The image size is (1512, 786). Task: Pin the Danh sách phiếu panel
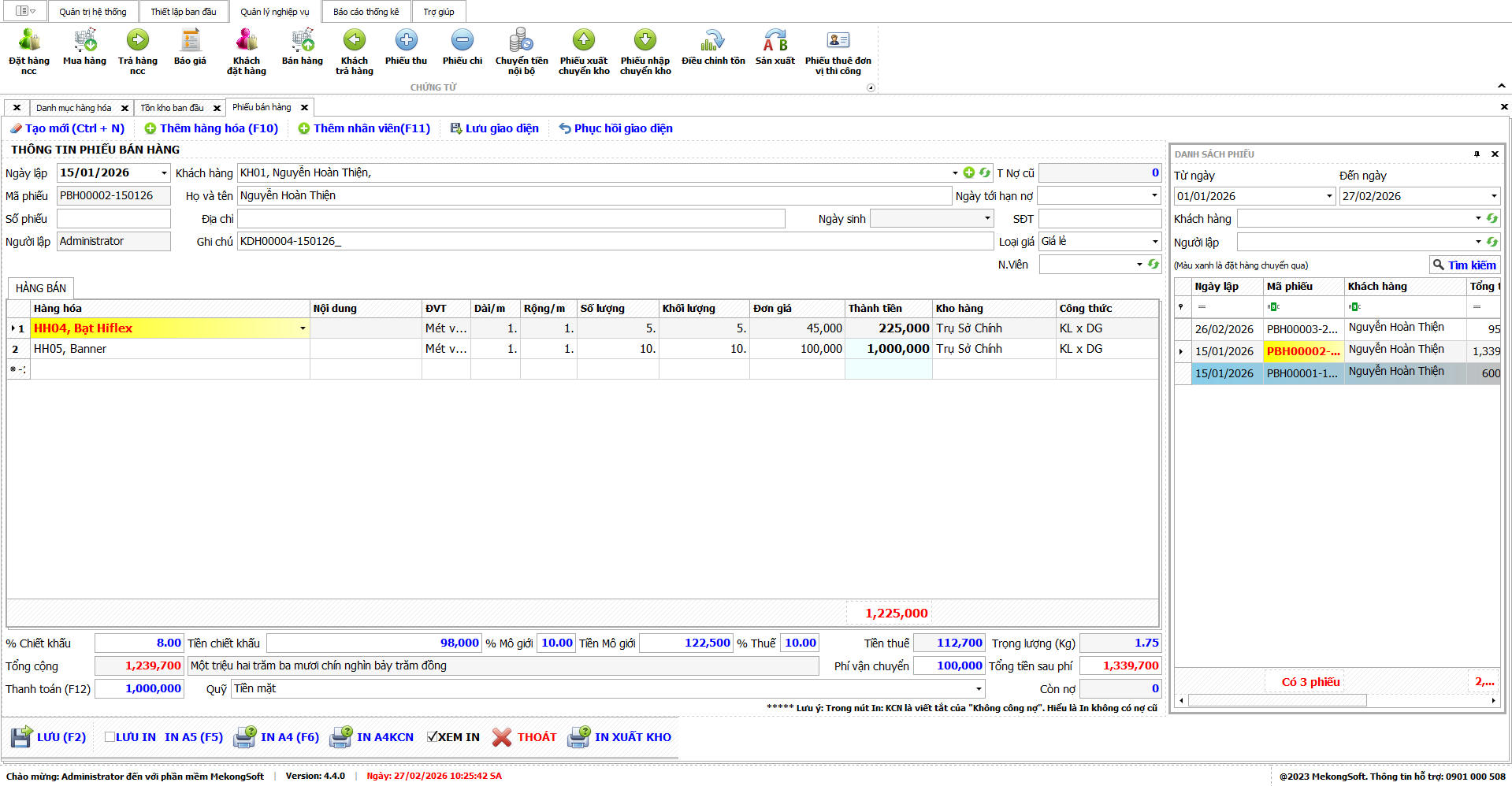(1477, 154)
